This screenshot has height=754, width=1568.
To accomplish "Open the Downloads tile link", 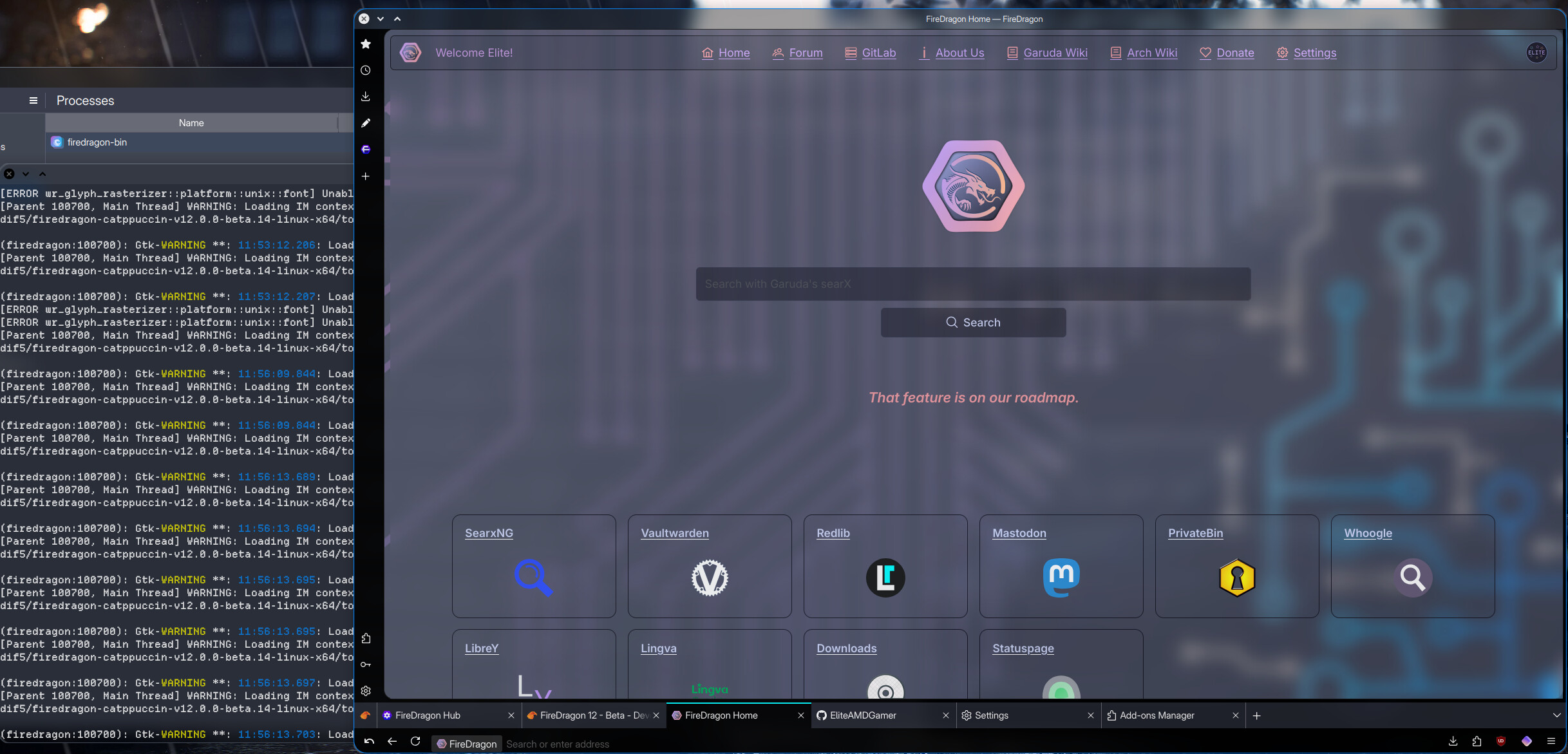I will [x=846, y=648].
